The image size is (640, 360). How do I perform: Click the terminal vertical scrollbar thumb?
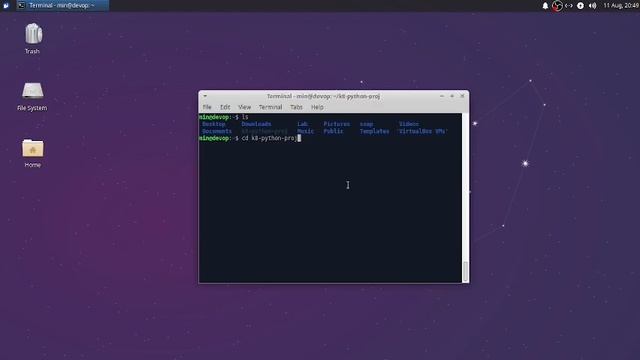(x=465, y=271)
